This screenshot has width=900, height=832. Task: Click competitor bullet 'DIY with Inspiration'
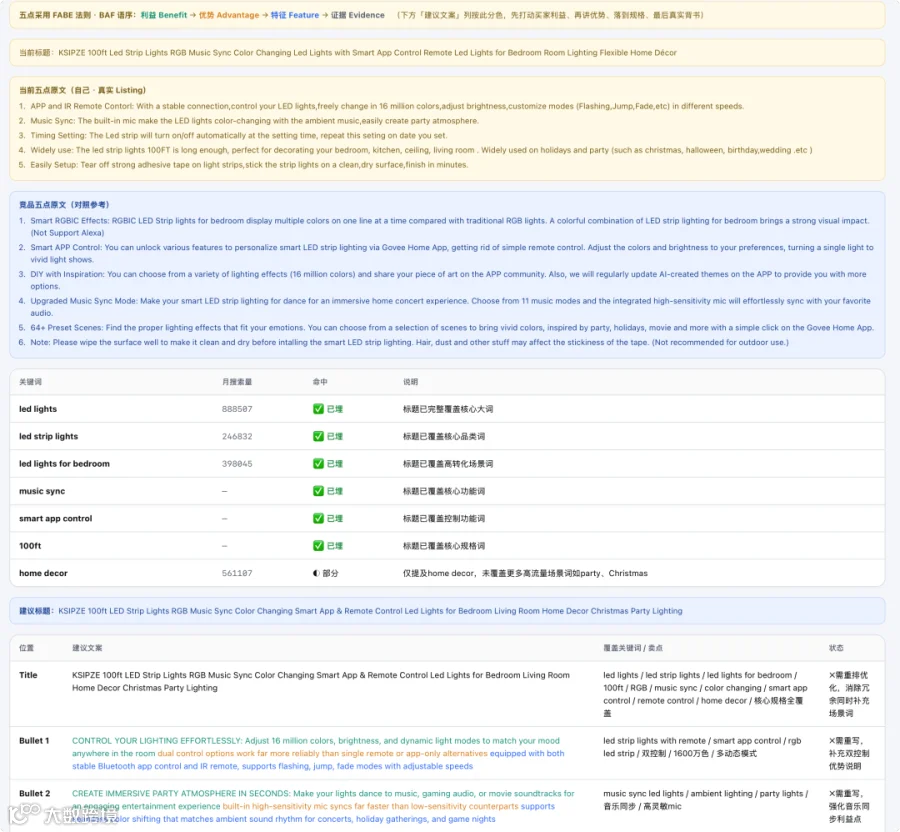tap(448, 280)
